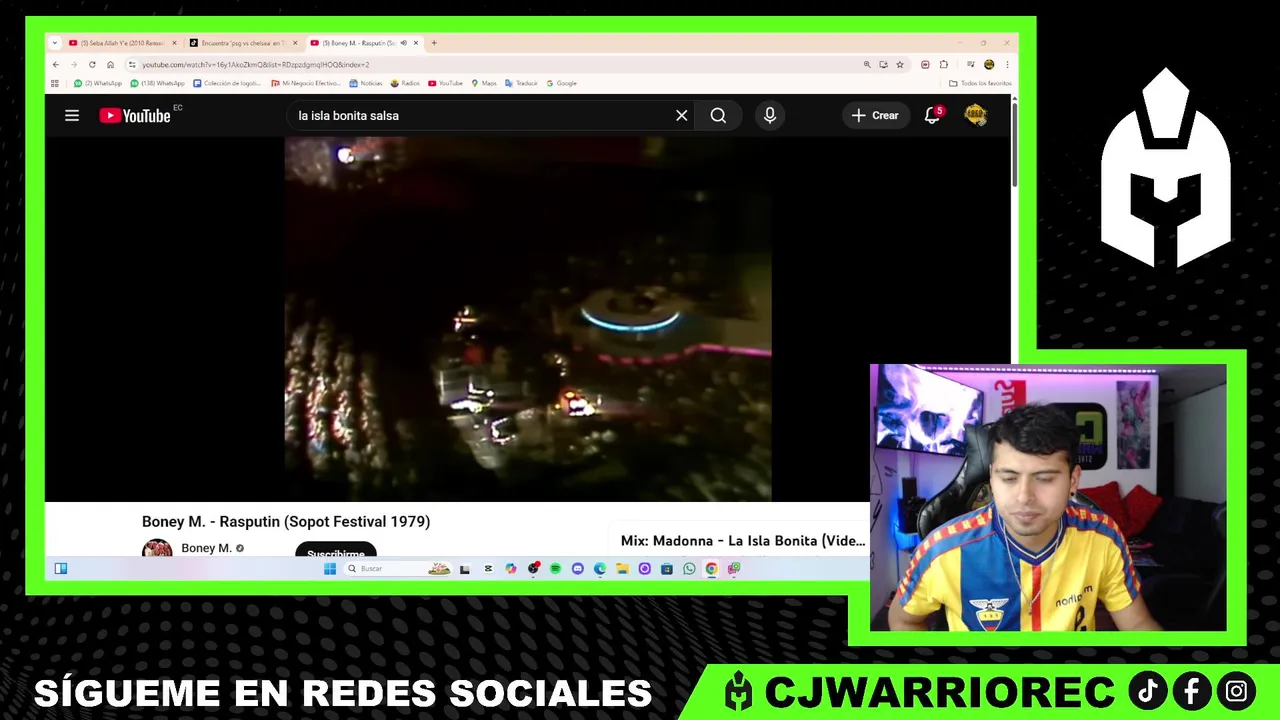Switch to Chrome on the taskbar
This screenshot has height=720, width=1280.
pyautogui.click(x=711, y=569)
